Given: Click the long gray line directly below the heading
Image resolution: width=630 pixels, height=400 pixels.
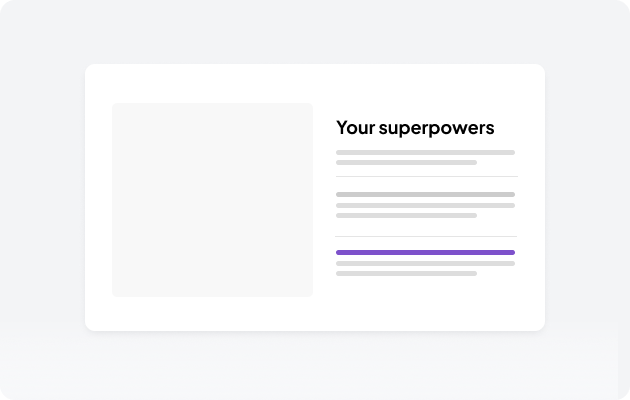Looking at the screenshot, I should click(x=425, y=152).
